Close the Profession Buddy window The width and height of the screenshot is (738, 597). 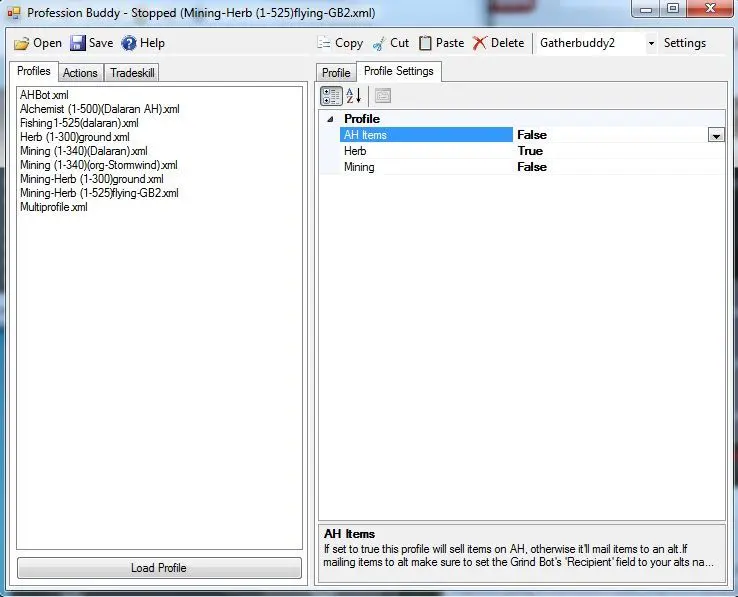710,8
